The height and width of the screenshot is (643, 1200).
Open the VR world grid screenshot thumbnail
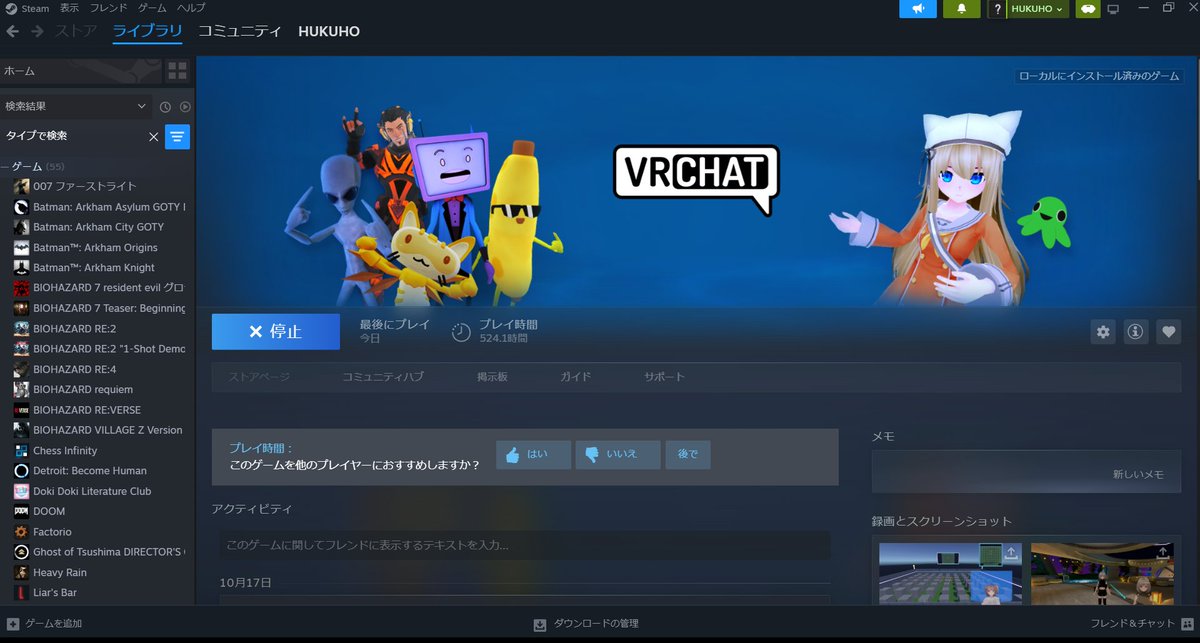[950, 573]
